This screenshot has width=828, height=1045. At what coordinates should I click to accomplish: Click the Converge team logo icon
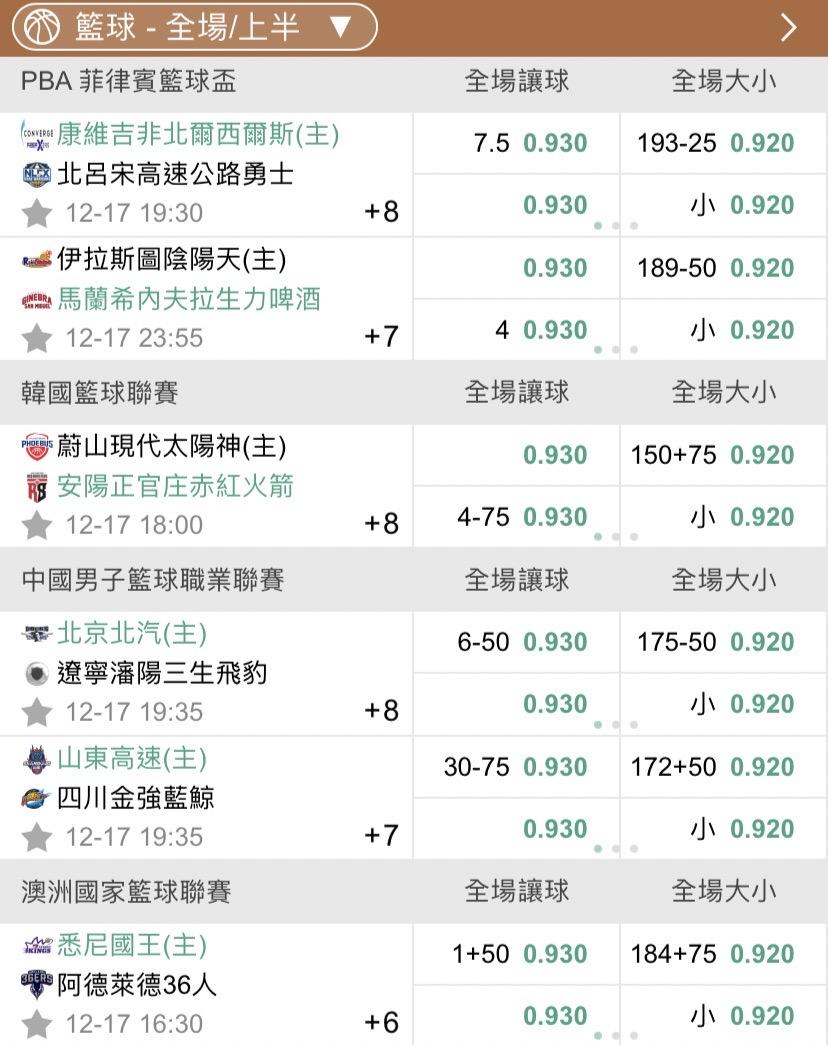(37, 135)
